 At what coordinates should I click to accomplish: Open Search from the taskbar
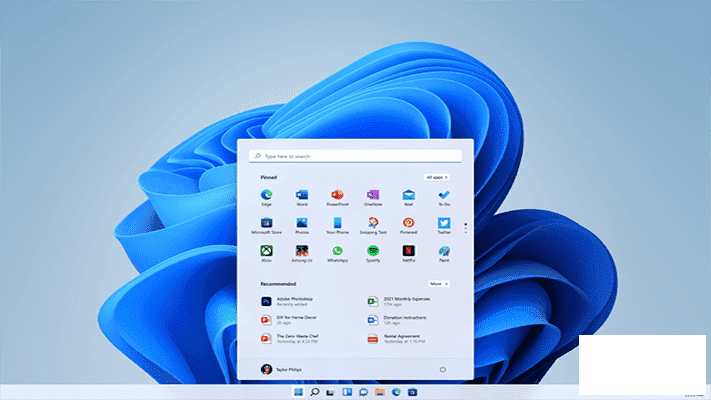click(x=314, y=392)
